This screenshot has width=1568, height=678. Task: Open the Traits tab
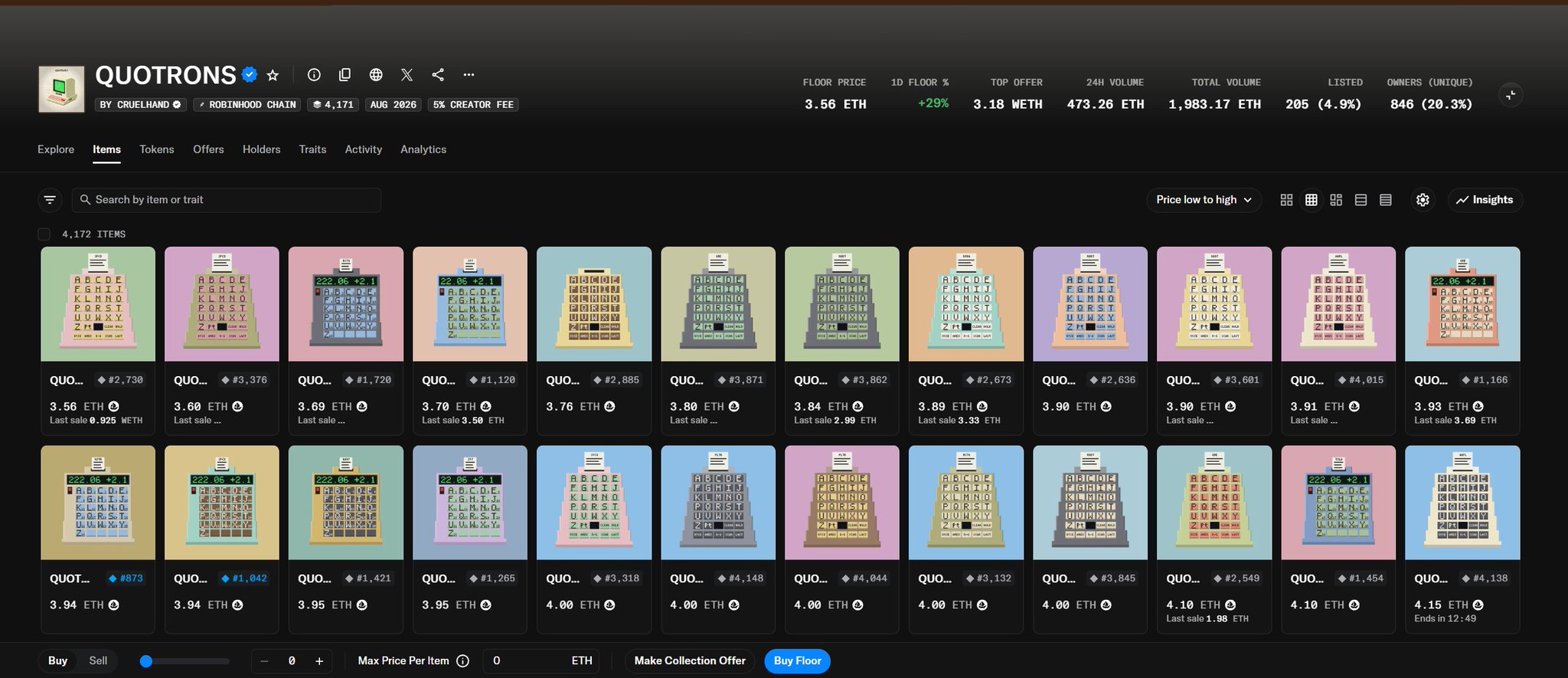click(x=312, y=149)
